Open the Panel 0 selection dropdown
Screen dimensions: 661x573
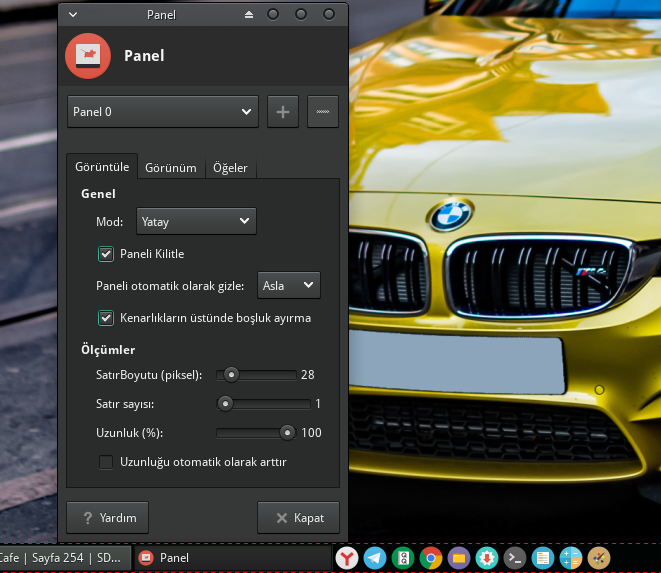(163, 112)
